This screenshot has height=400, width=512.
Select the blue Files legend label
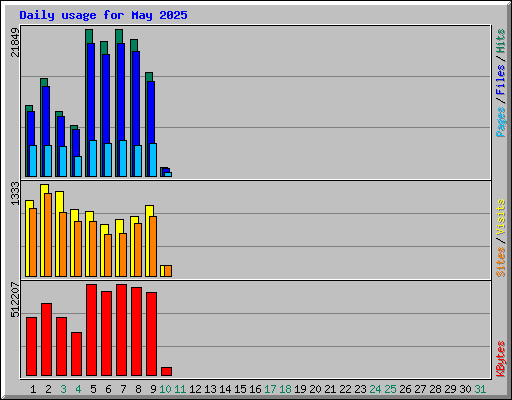point(500,80)
